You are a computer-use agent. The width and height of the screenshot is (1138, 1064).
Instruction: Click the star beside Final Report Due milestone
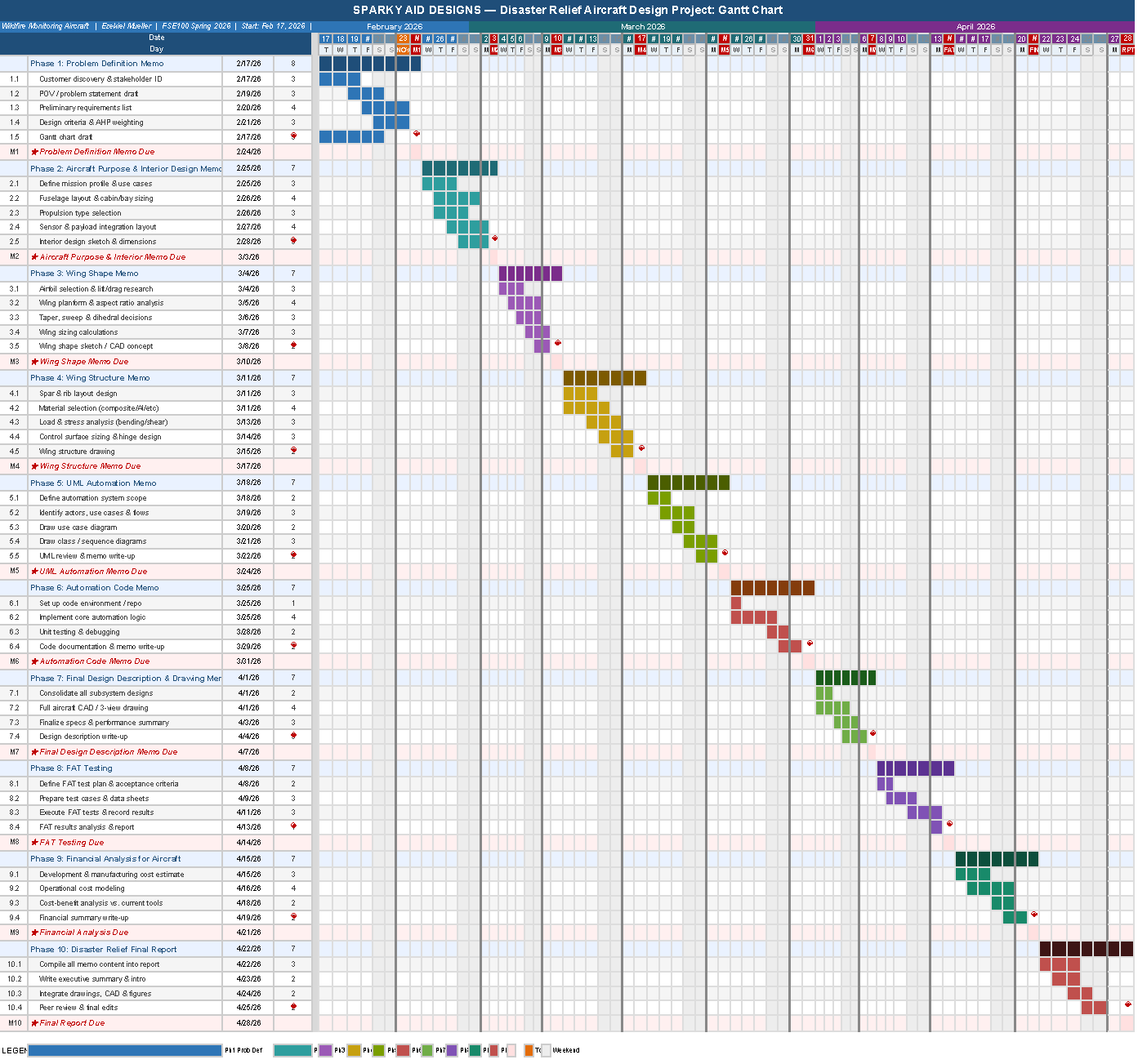pos(34,1022)
